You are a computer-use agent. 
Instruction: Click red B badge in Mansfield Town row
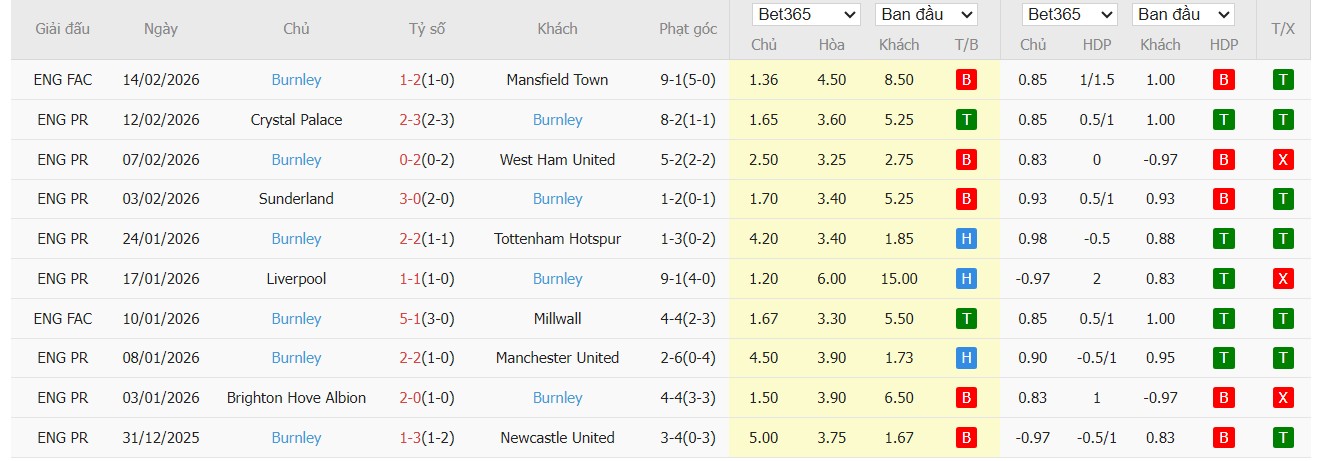[966, 80]
